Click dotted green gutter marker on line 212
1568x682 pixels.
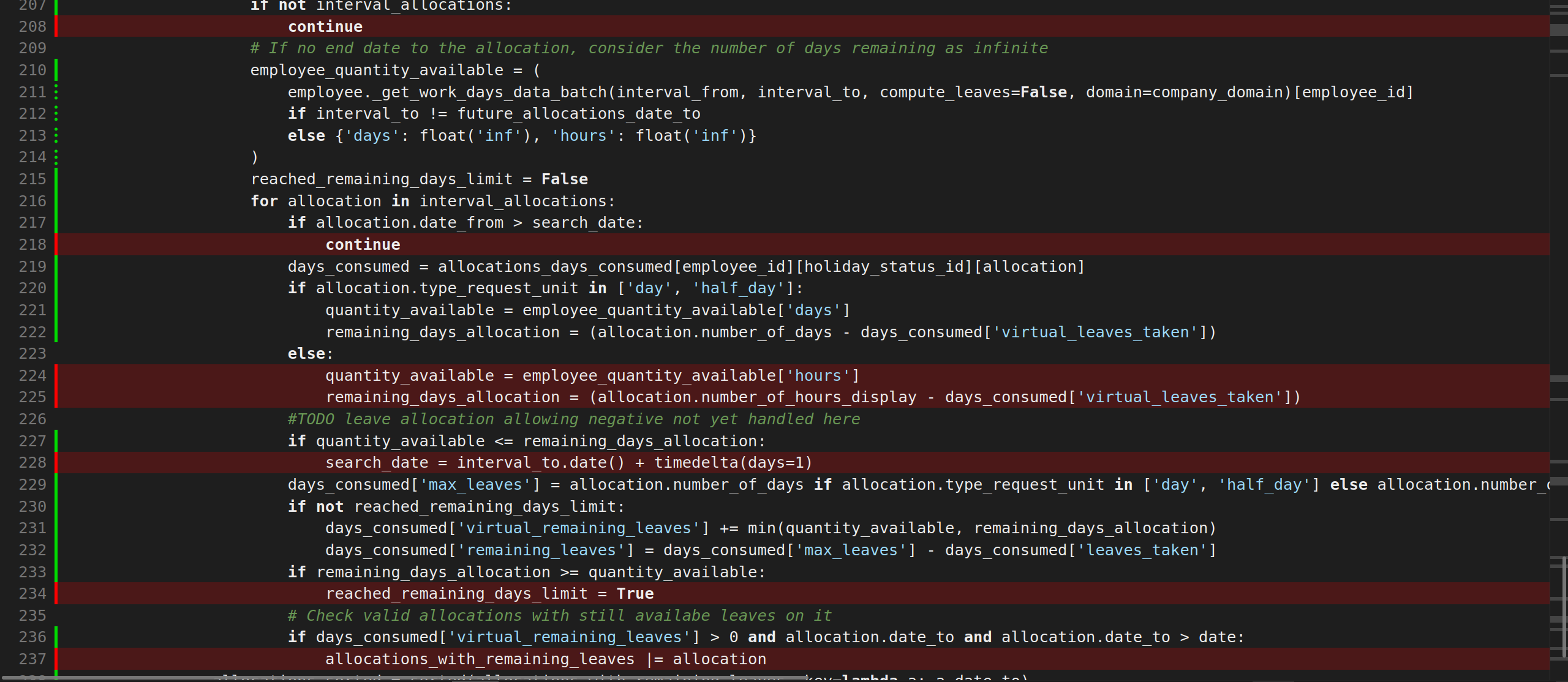click(56, 113)
